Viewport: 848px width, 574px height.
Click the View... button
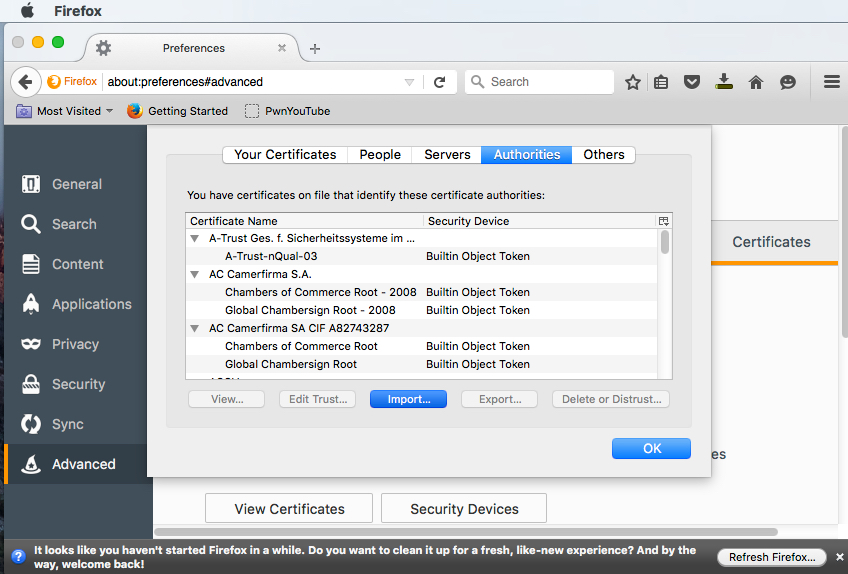(227, 399)
